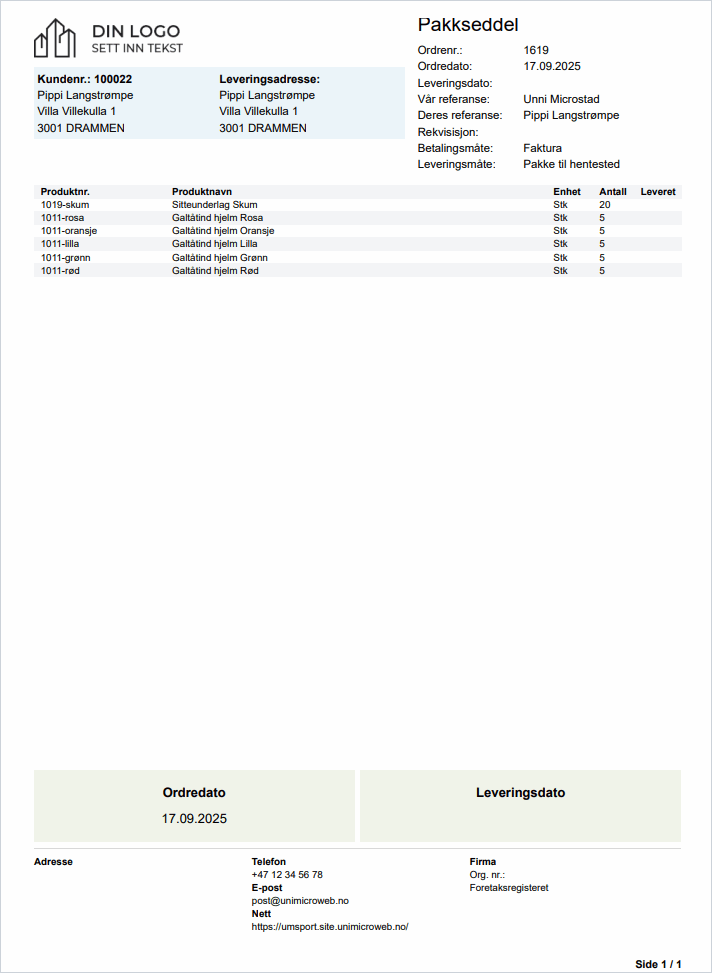Click the phone number +47 12 34 56 78

pyautogui.click(x=287, y=874)
